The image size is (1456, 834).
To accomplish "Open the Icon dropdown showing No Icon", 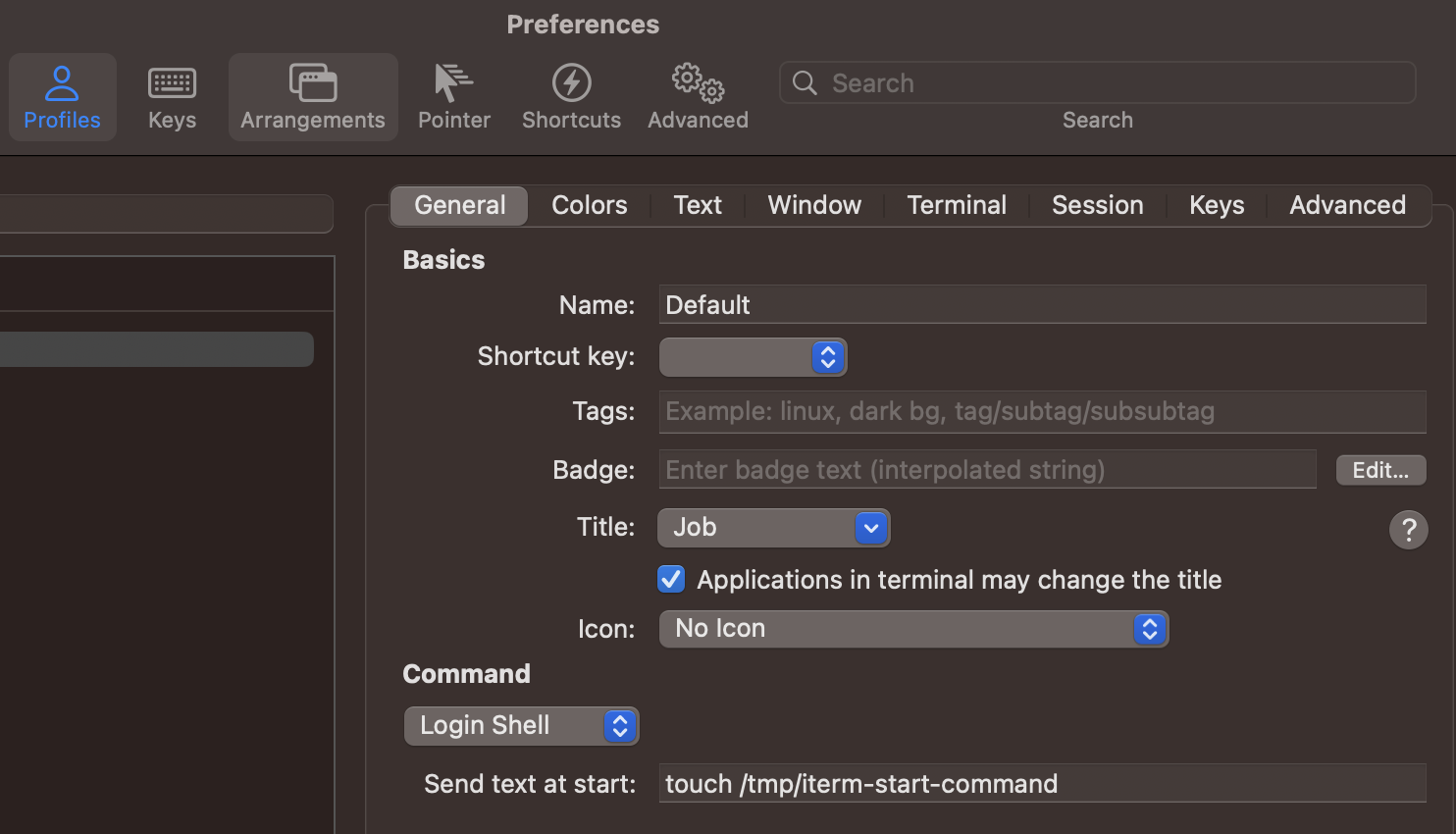I will pyautogui.click(x=912, y=629).
